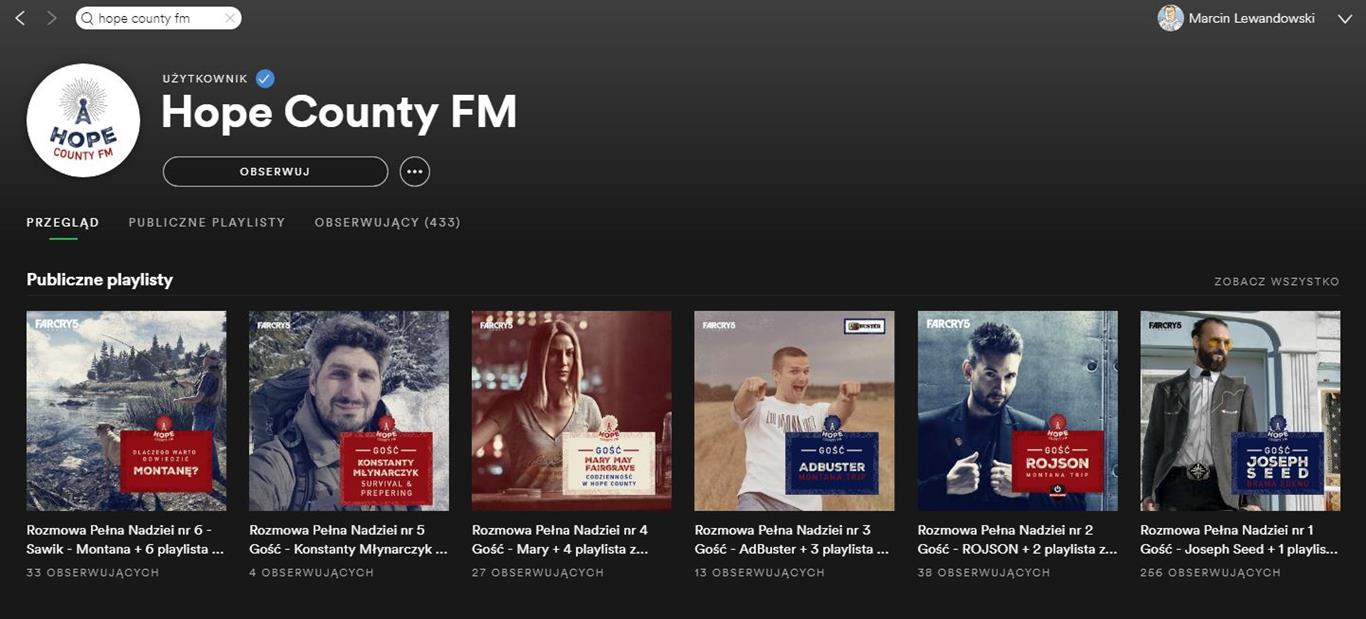Focus the hope county fm search box
The height and width of the screenshot is (619, 1366).
tap(158, 18)
